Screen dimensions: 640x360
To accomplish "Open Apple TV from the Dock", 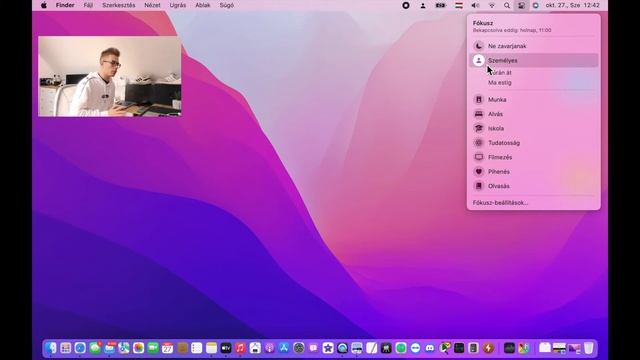I will (226, 348).
